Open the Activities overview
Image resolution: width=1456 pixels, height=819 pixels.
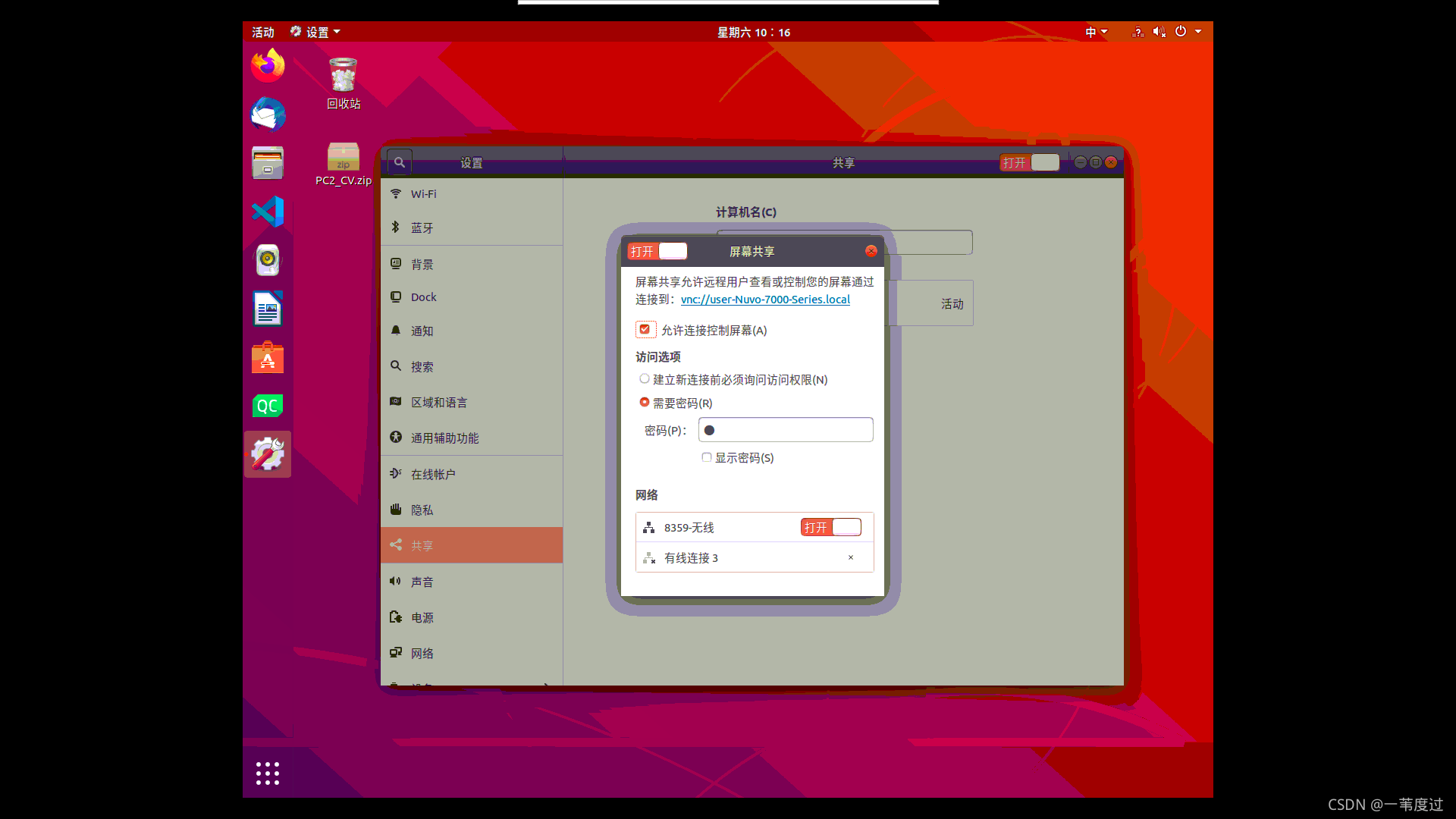(x=262, y=32)
